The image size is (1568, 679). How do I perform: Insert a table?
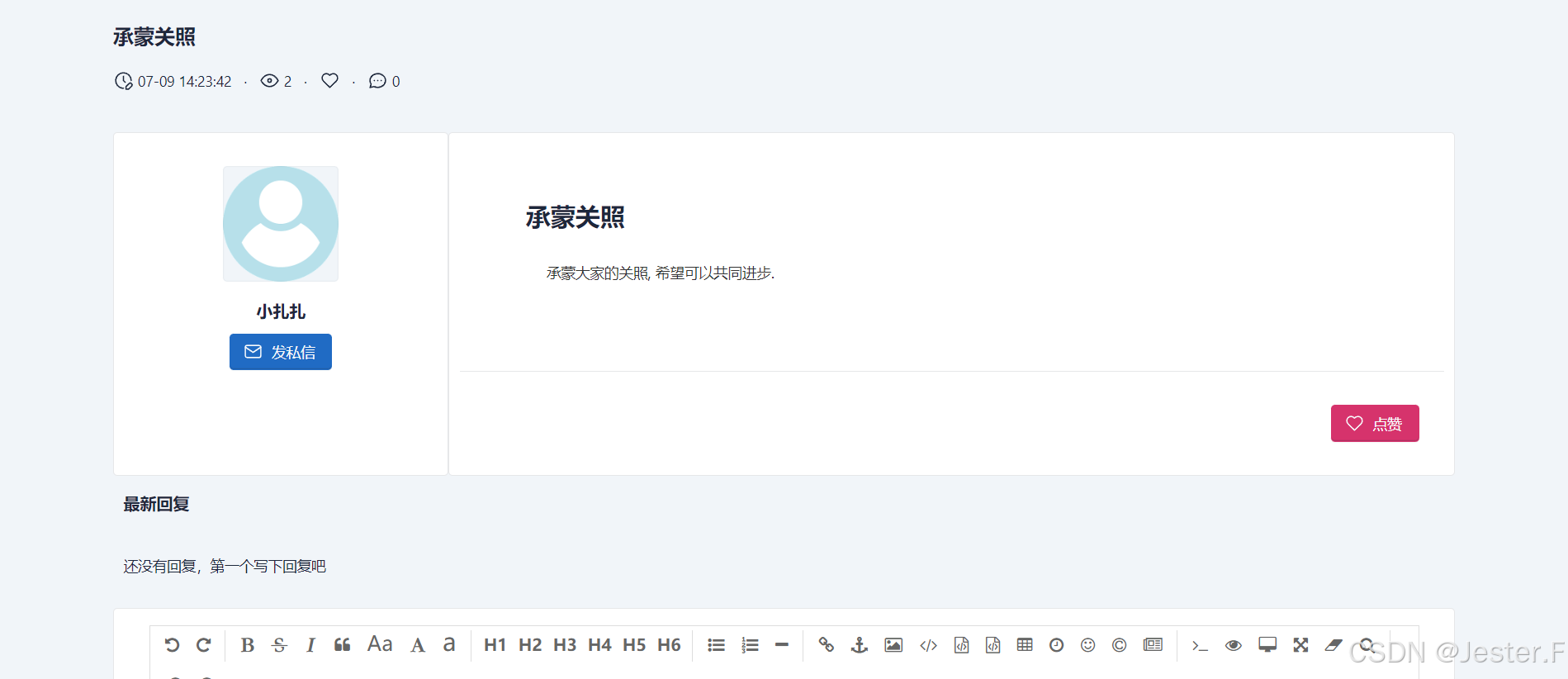[1025, 645]
